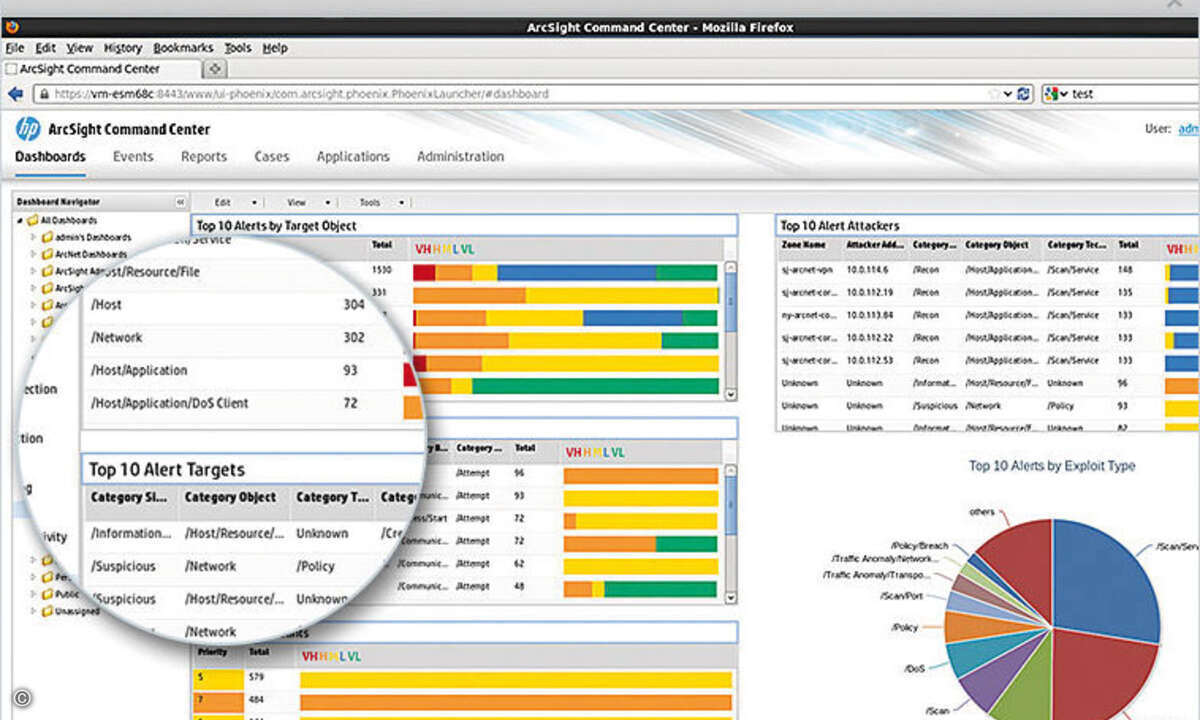Click total 1530 in Target Object panel
1200x720 pixels.
click(381, 271)
